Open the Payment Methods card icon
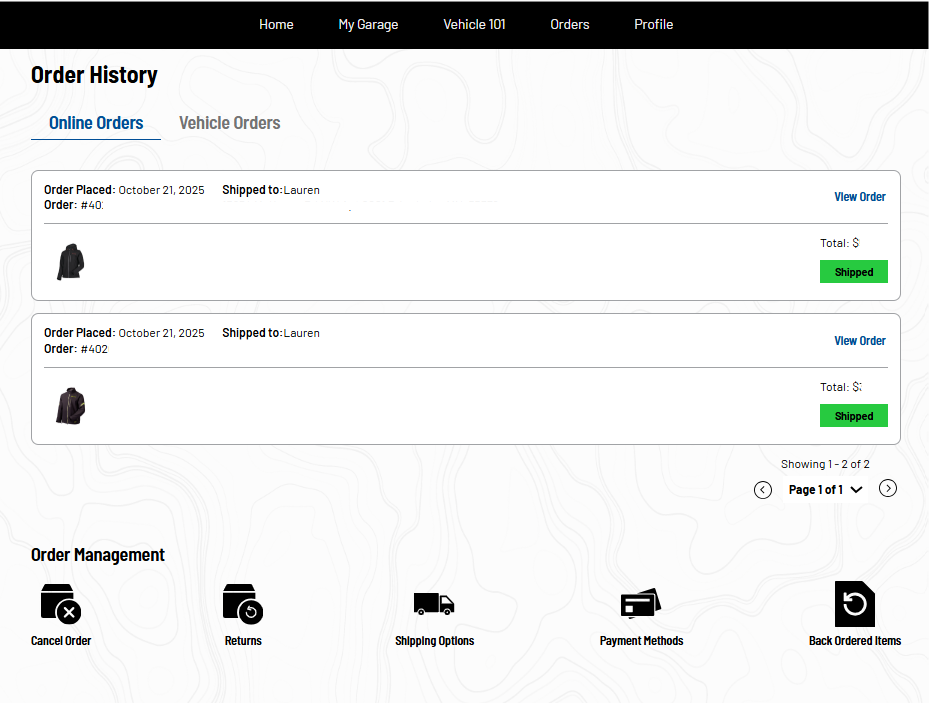The width and height of the screenshot is (929, 703). click(641, 604)
